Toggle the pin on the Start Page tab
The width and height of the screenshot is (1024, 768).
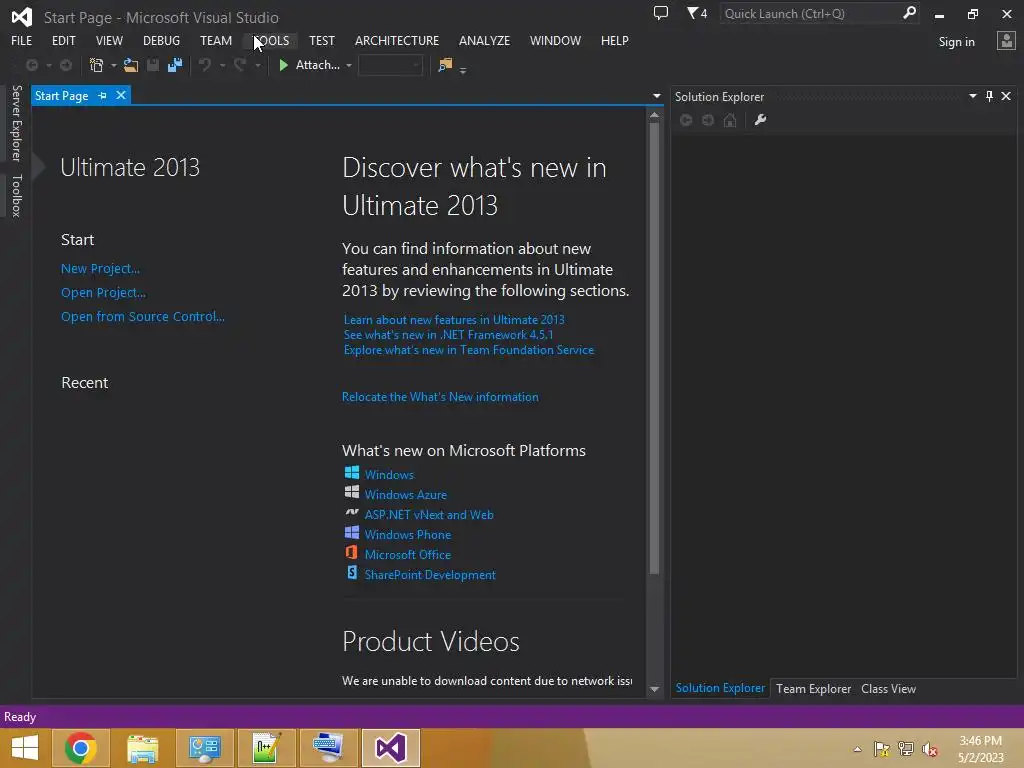[103, 96]
